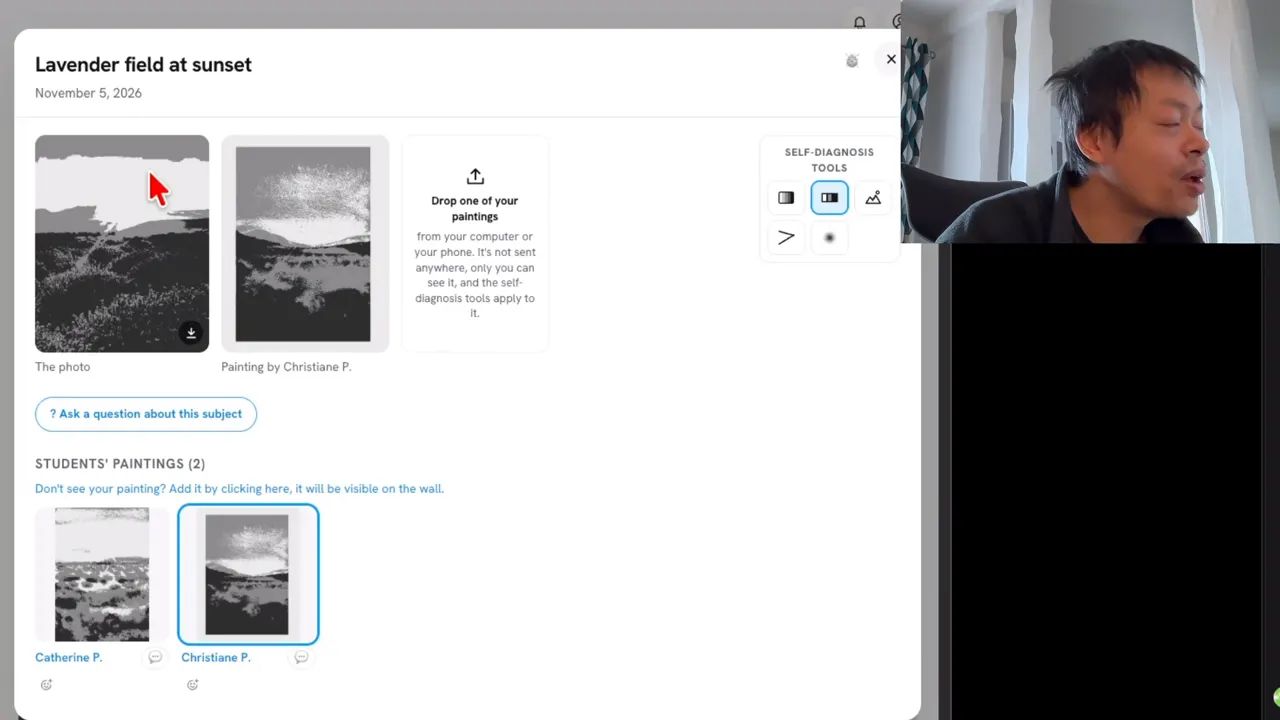Click the bug report icon near close
Screen dimensions: 1280x720
(852, 61)
